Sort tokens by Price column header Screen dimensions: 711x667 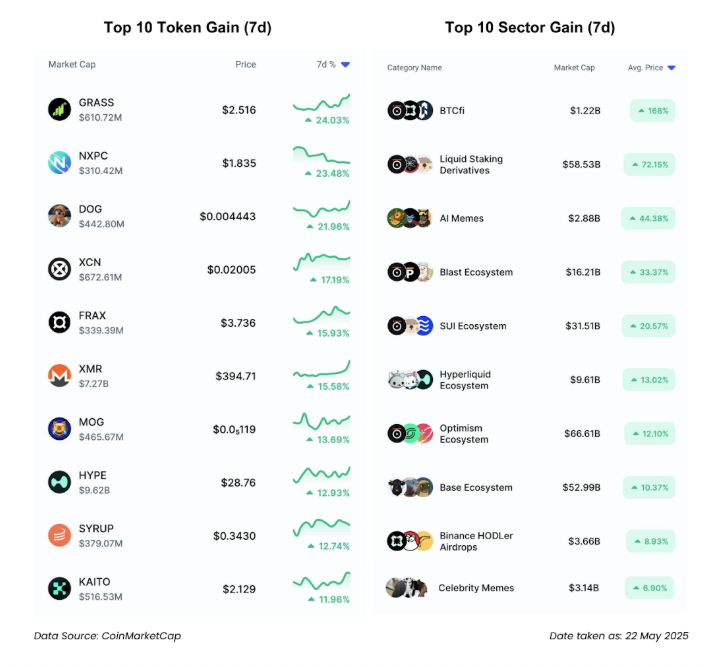tap(245, 64)
